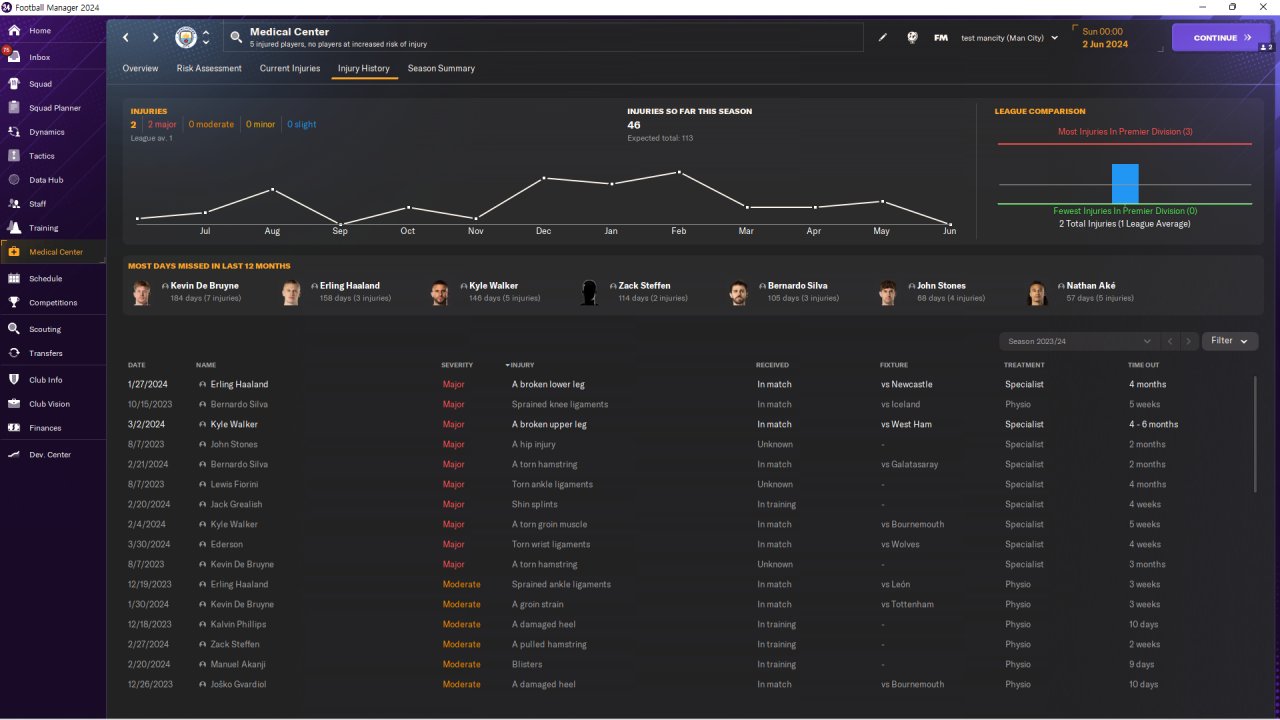This screenshot has width=1280, height=720.
Task: Open the test mancity manager dropdown
Action: 1009,38
